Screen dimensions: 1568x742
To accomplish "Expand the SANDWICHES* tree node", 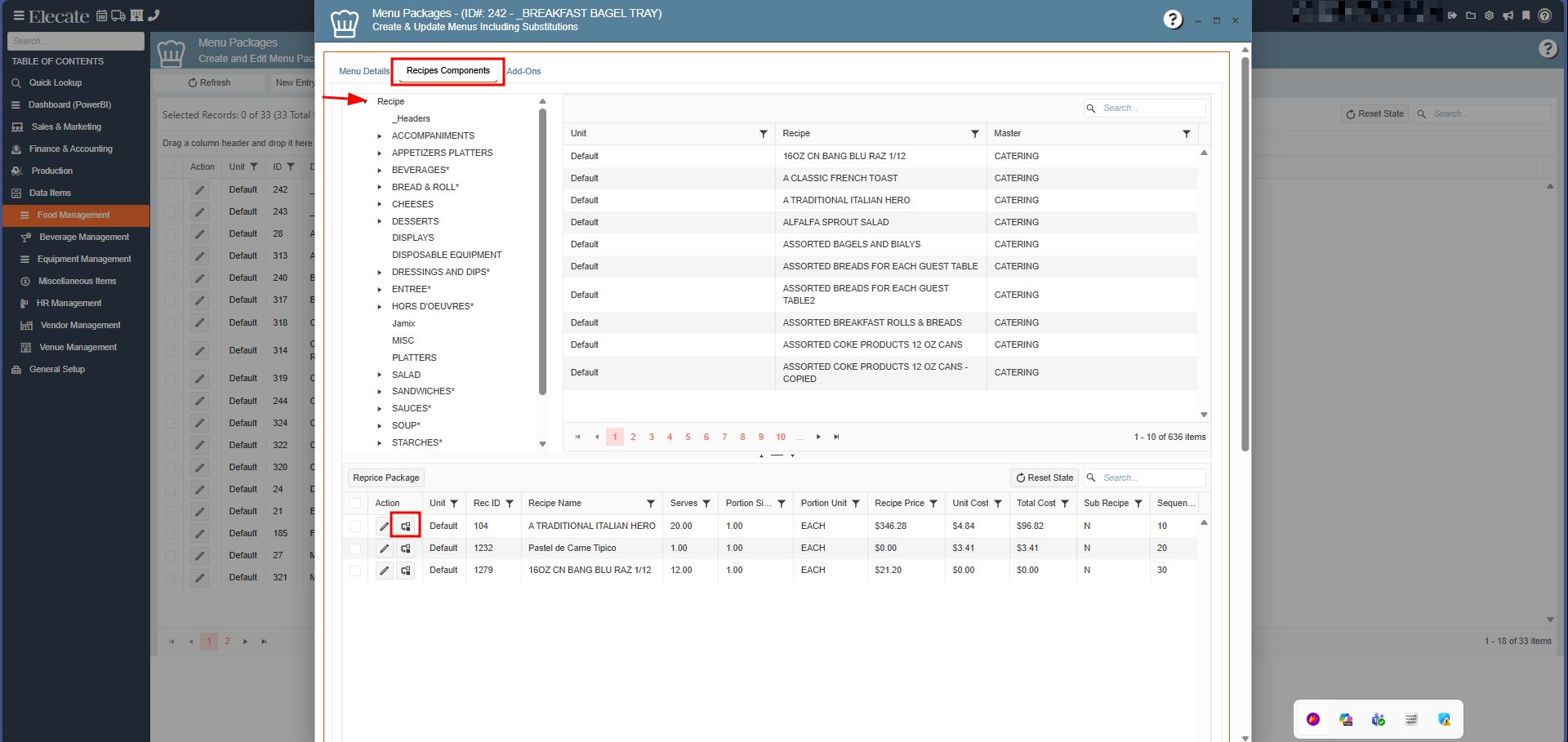I will click(x=380, y=392).
